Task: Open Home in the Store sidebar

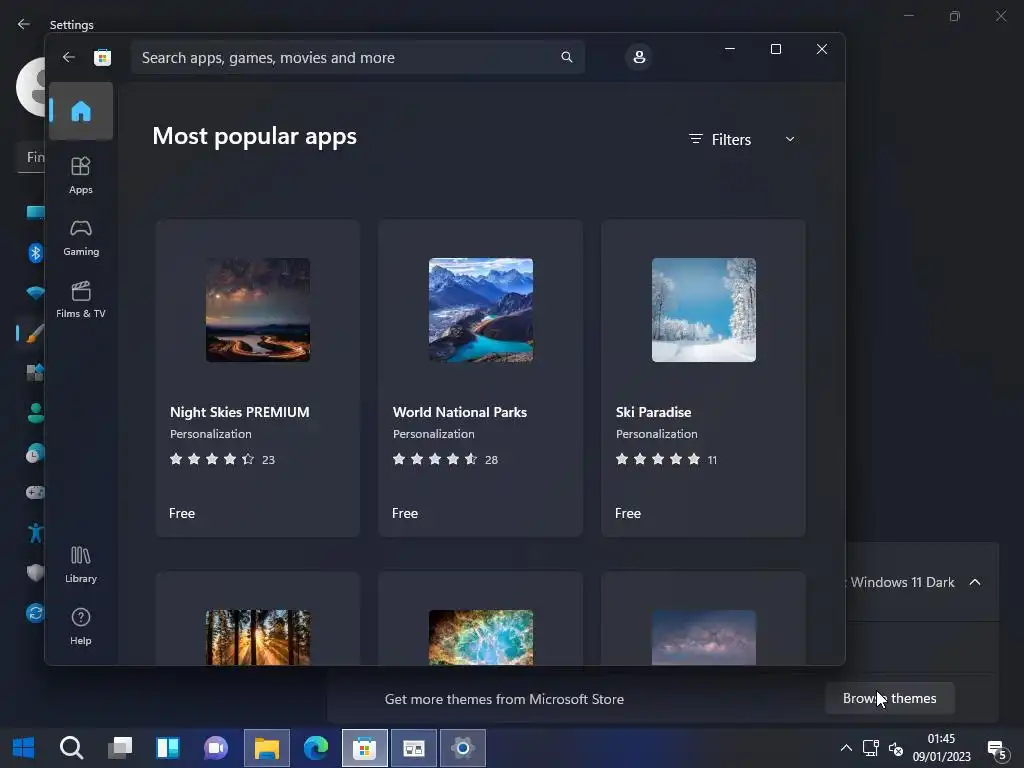Action: point(81,111)
